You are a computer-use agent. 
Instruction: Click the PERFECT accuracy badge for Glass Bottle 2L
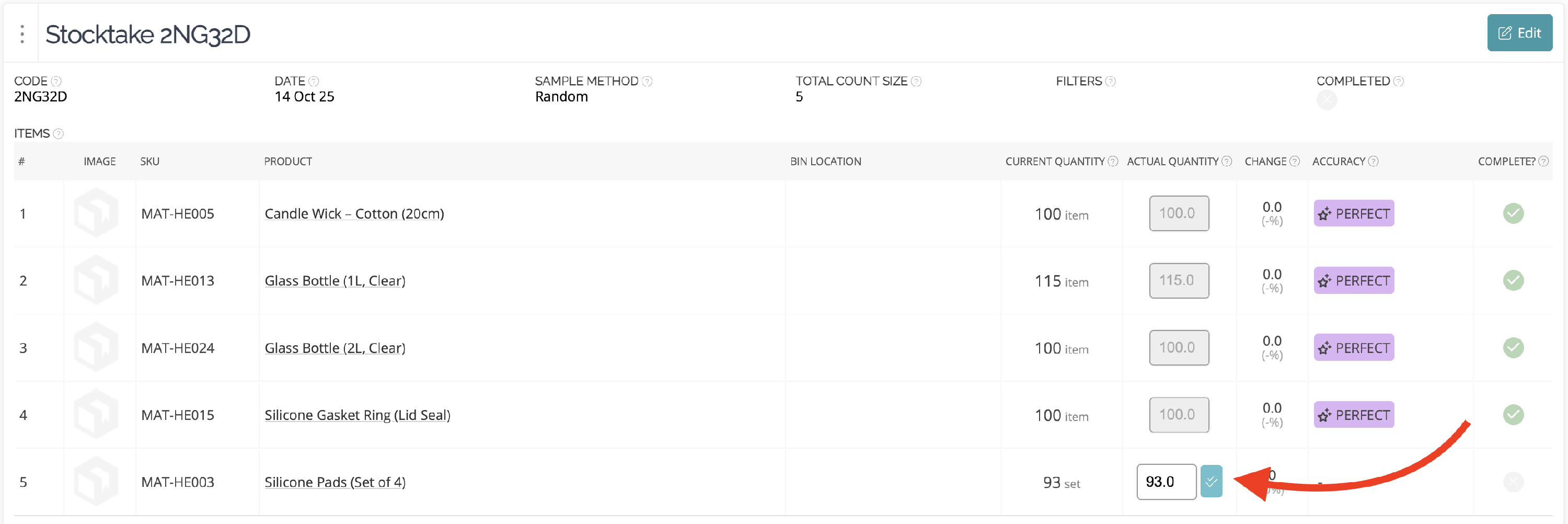pos(1354,347)
